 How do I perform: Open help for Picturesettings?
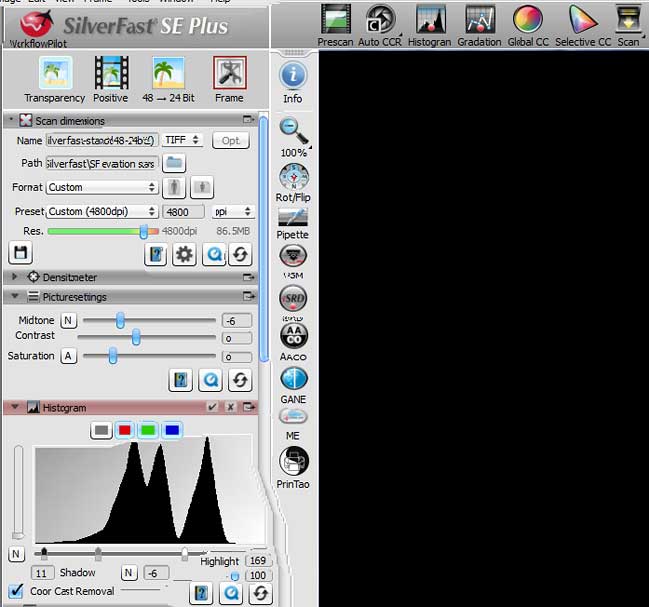180,380
